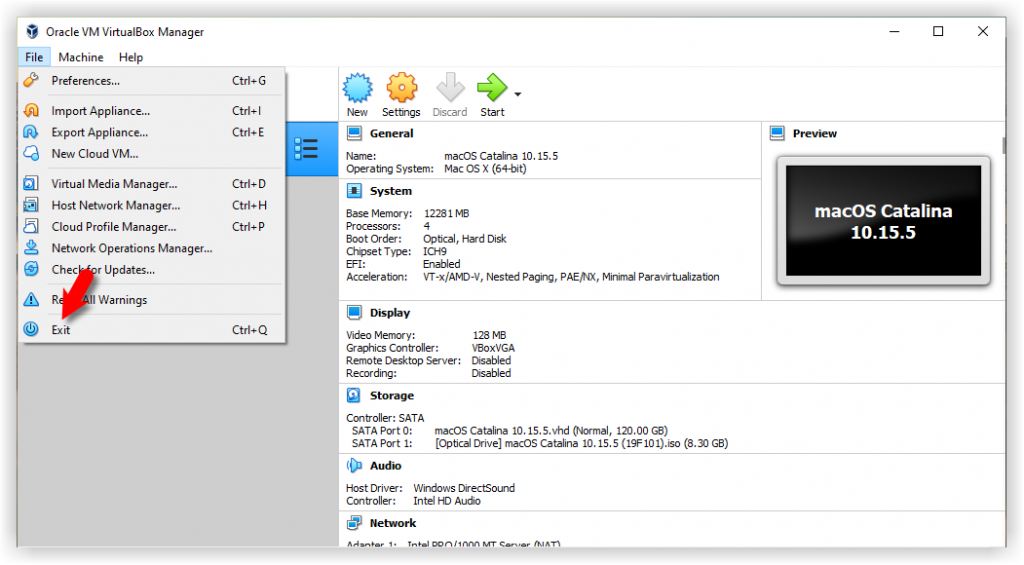Click the VM name macOS Catalina 10.15.5
Image resolution: width=1024 pixels, height=565 pixels.
point(501,156)
